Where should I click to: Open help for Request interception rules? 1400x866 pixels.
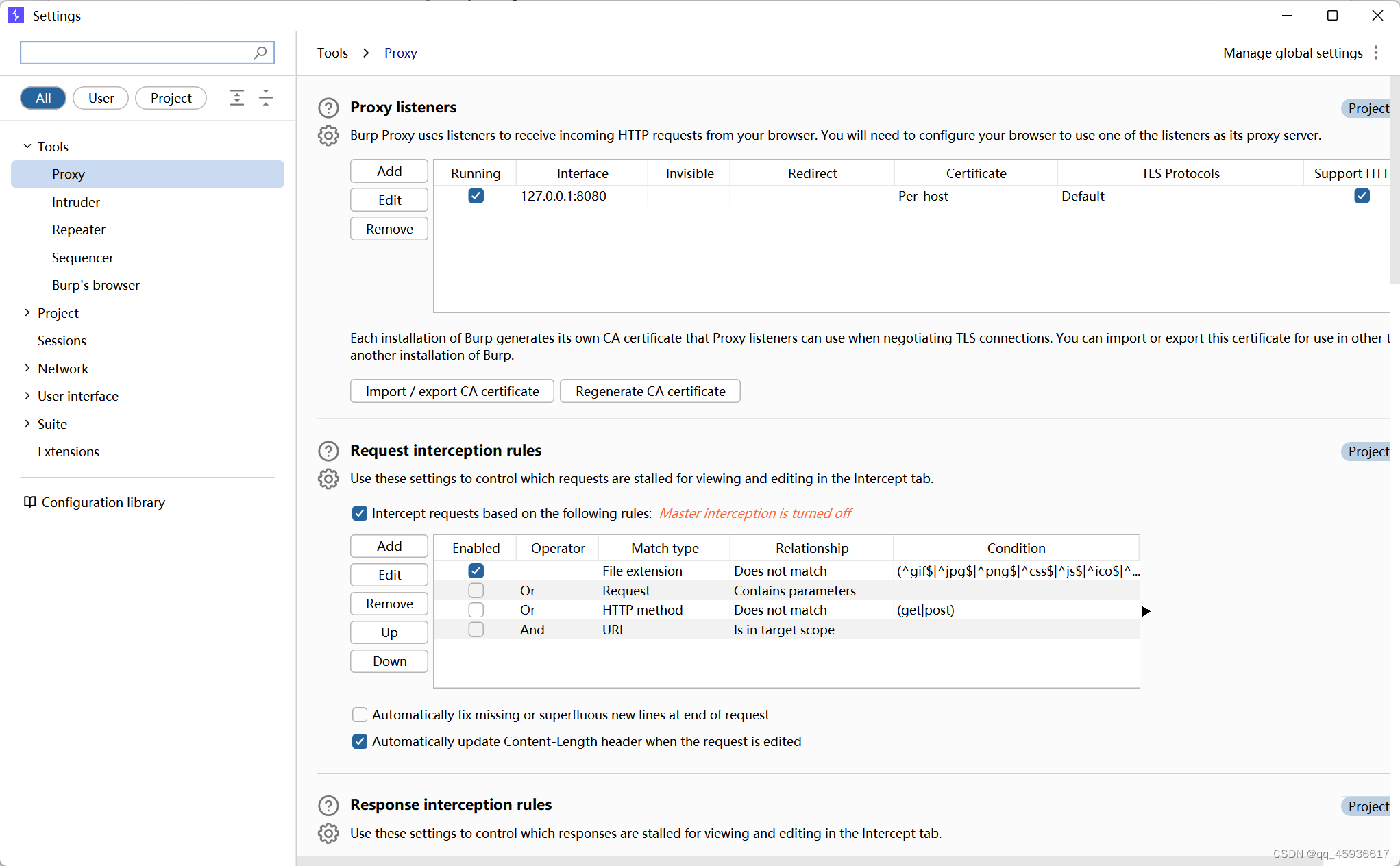328,451
